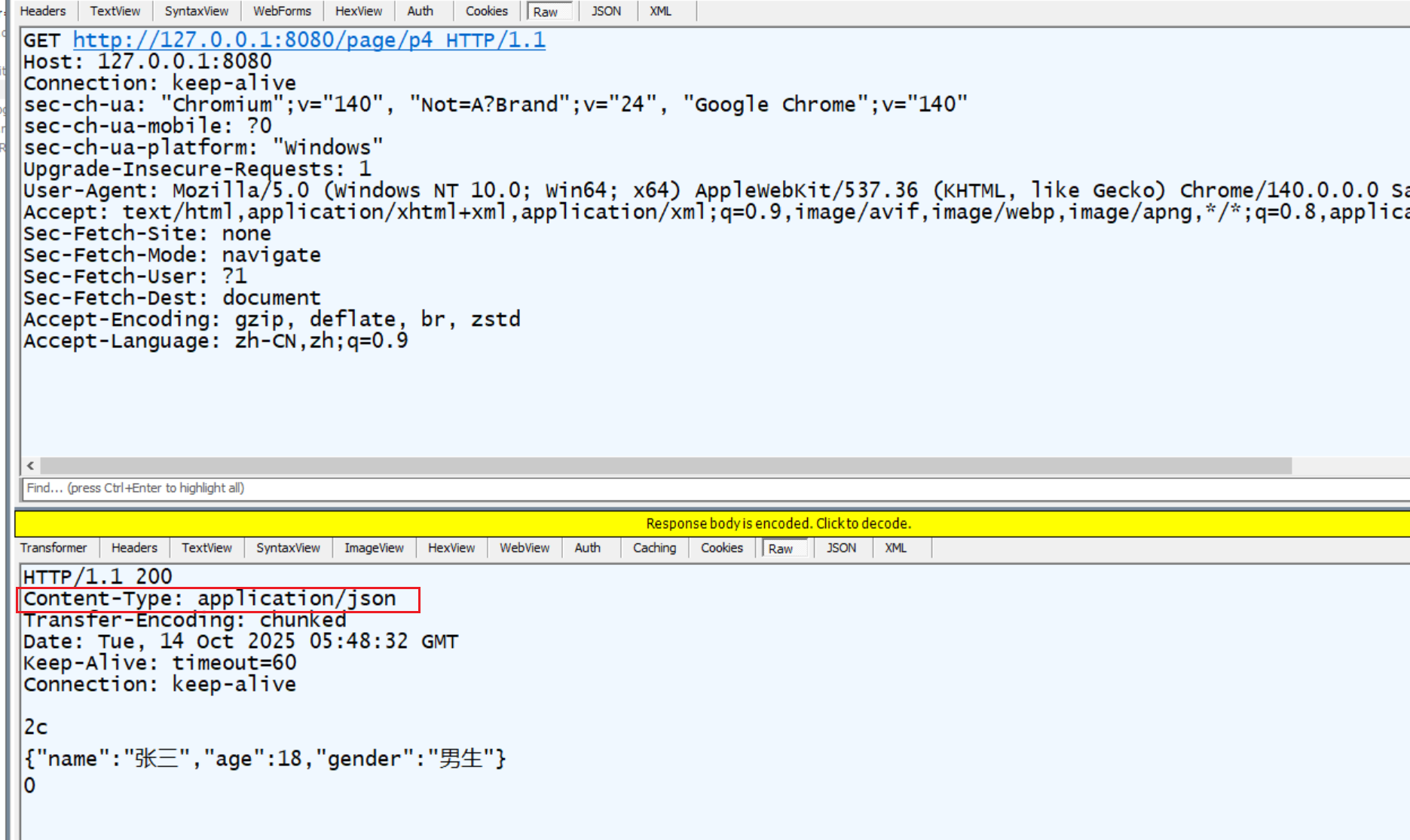The image size is (1410, 840).
Task: Select the response Caching tab
Action: (x=654, y=548)
